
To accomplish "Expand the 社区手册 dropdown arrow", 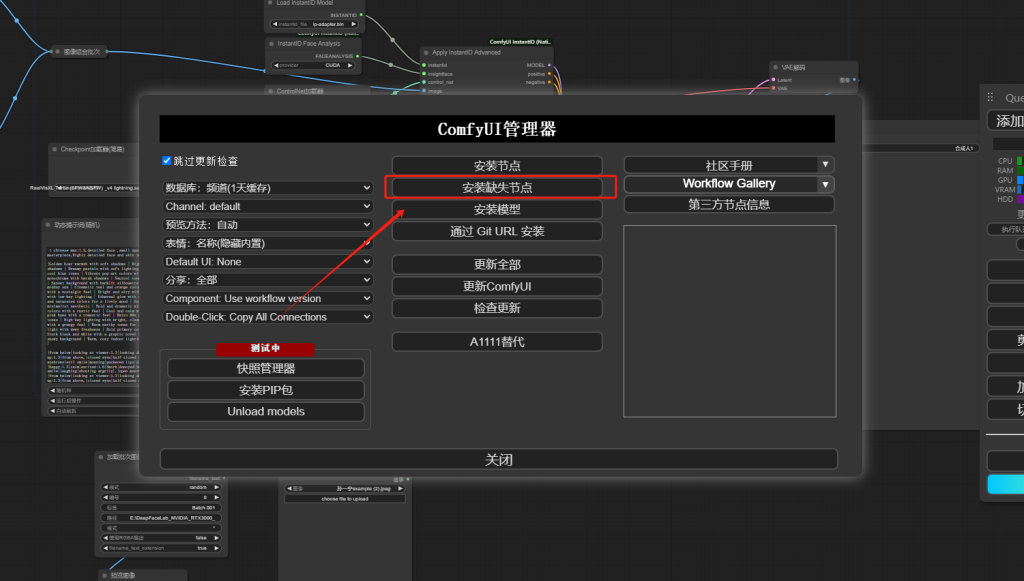I will point(825,165).
